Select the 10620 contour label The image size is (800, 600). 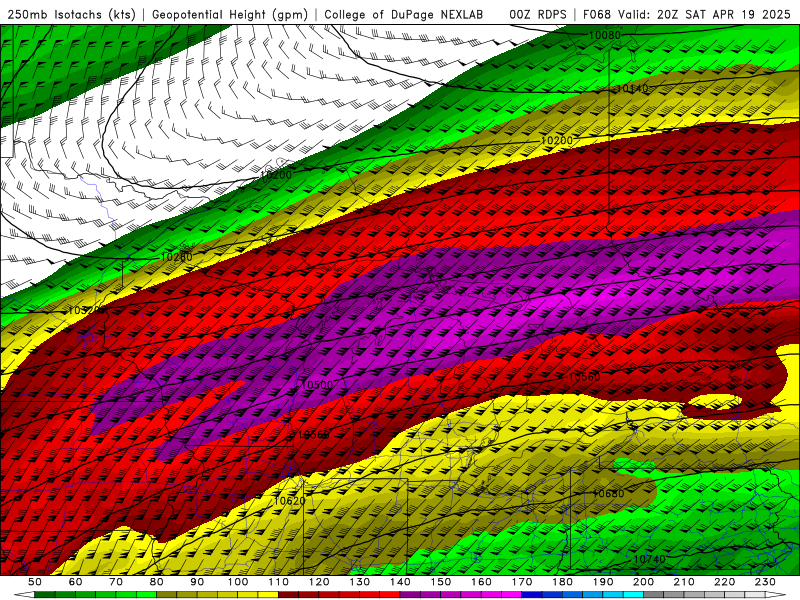click(x=289, y=501)
